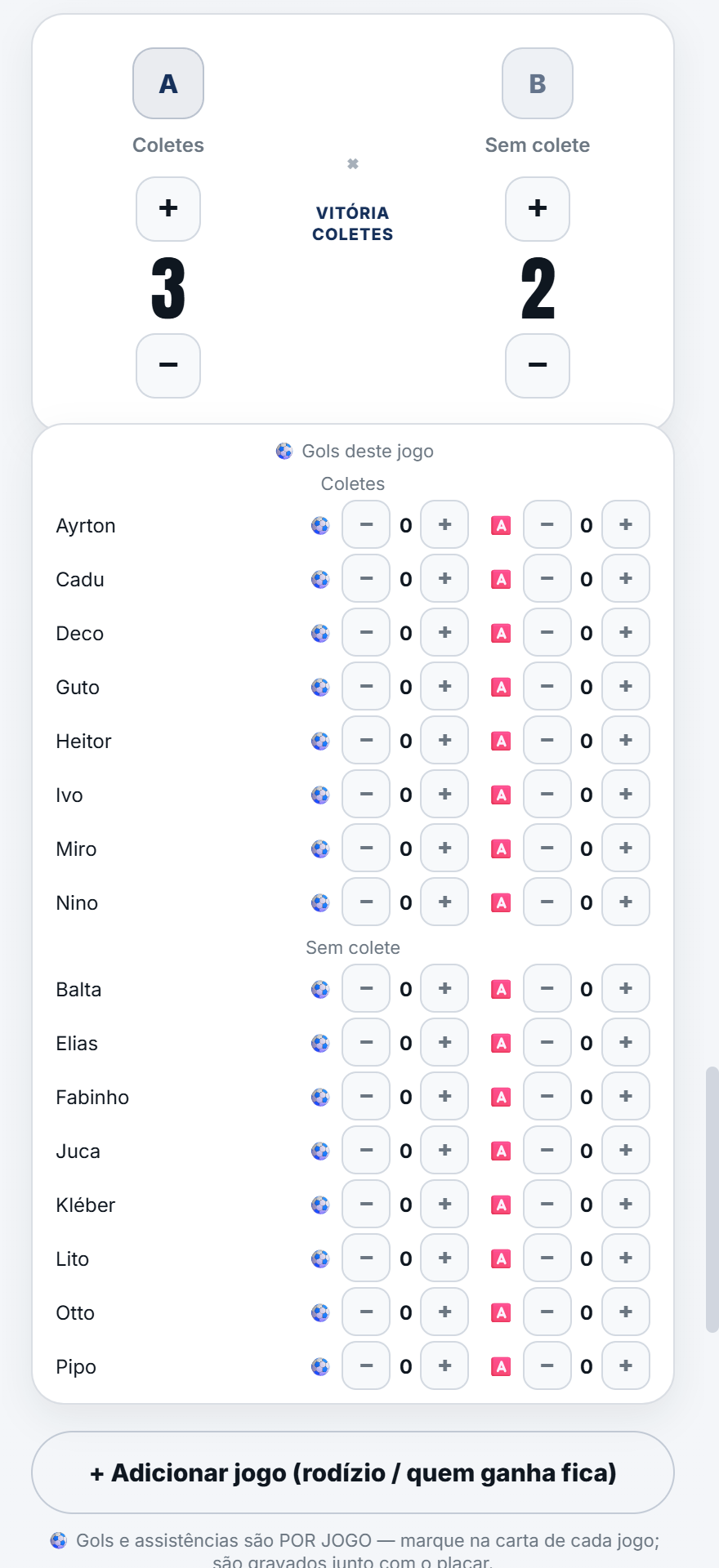Add an assist for Cadu
Viewport: 719px width, 1568px height.
click(626, 578)
